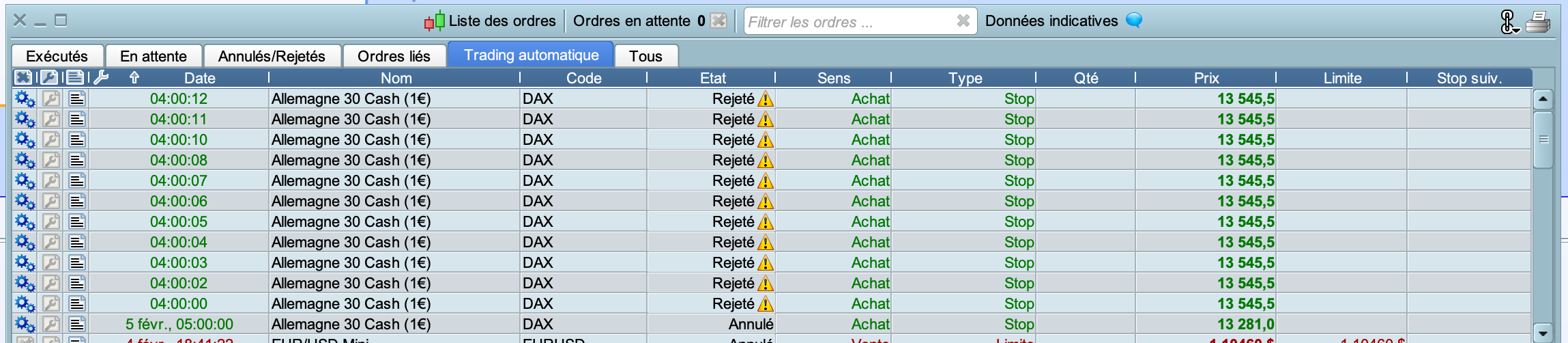
Task: Toggle the X column header button
Action: [23, 77]
